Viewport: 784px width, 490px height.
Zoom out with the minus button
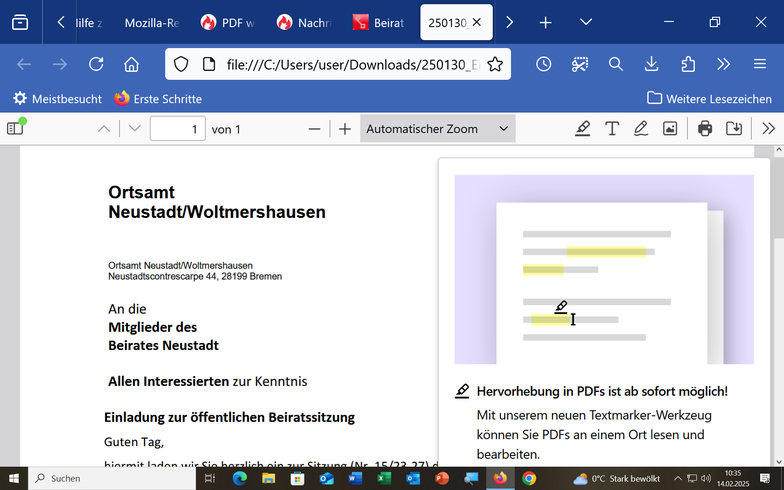coord(315,128)
